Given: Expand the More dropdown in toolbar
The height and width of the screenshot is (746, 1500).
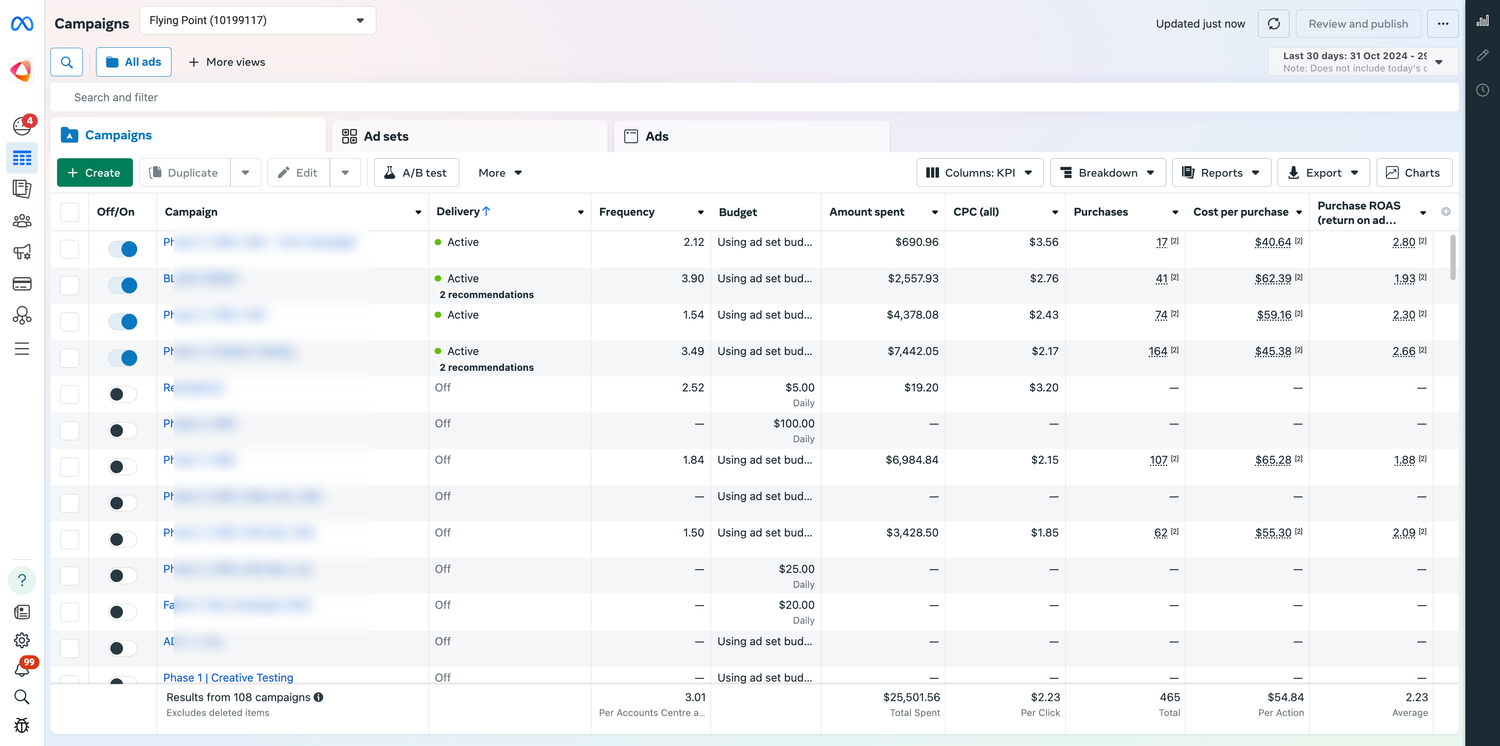Looking at the screenshot, I should 500,173.
